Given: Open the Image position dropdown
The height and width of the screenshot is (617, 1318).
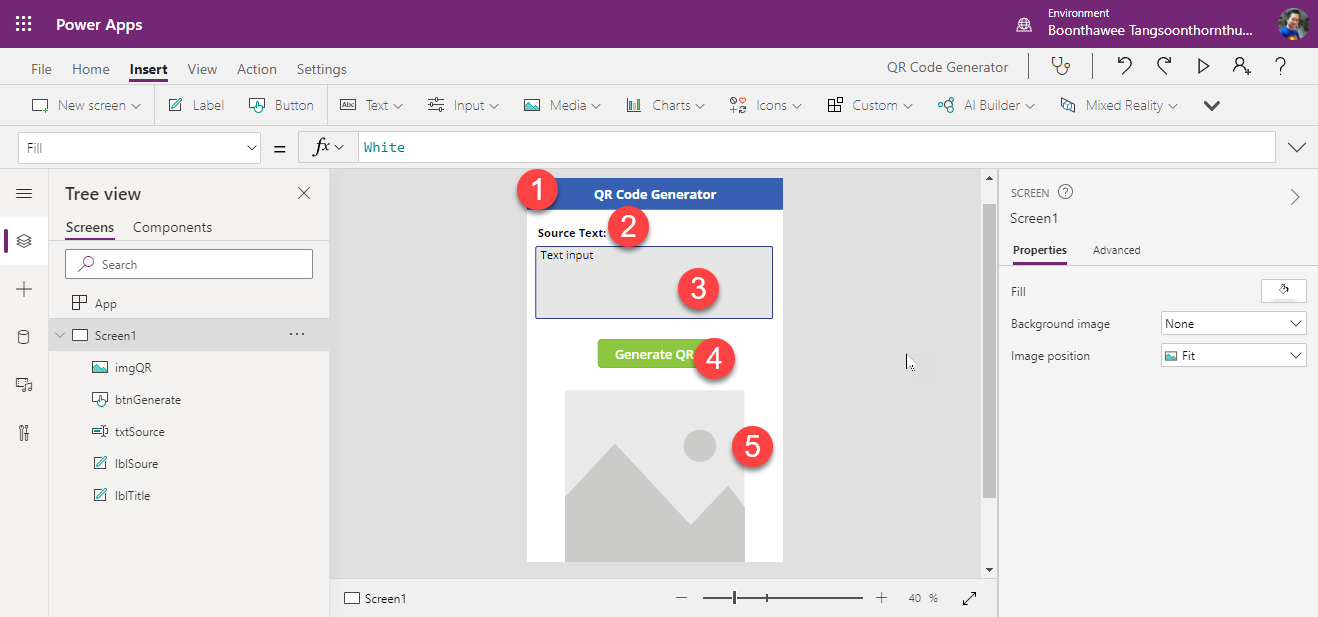Looking at the screenshot, I should 1234,356.
